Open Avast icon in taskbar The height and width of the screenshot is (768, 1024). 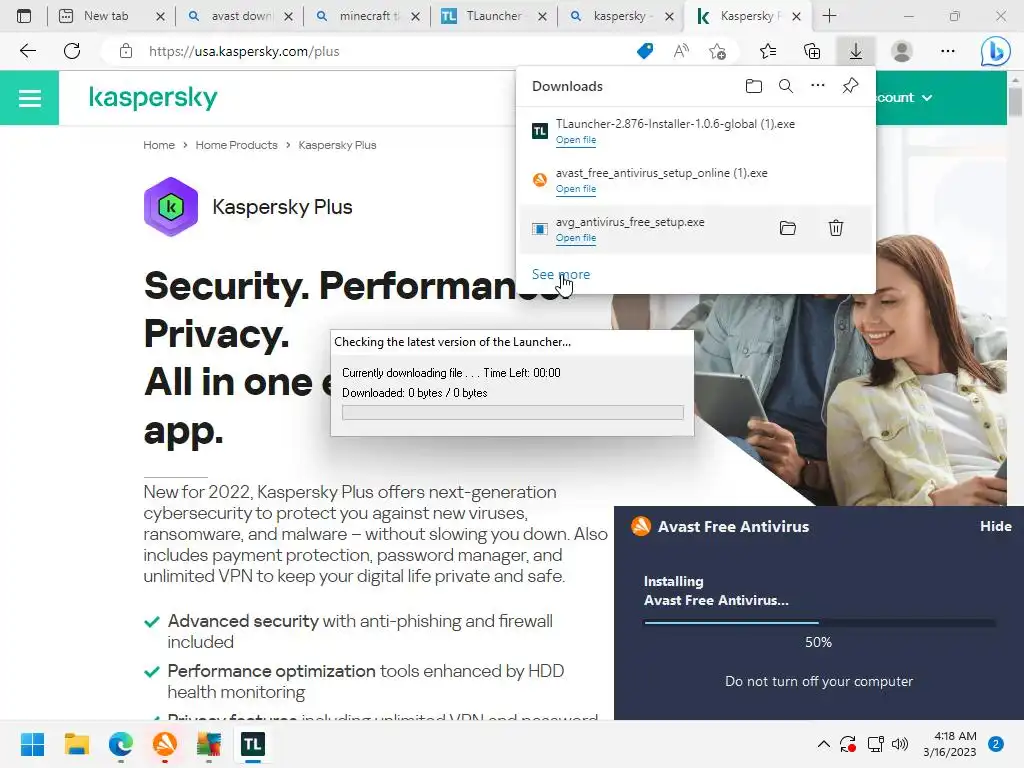[165, 744]
